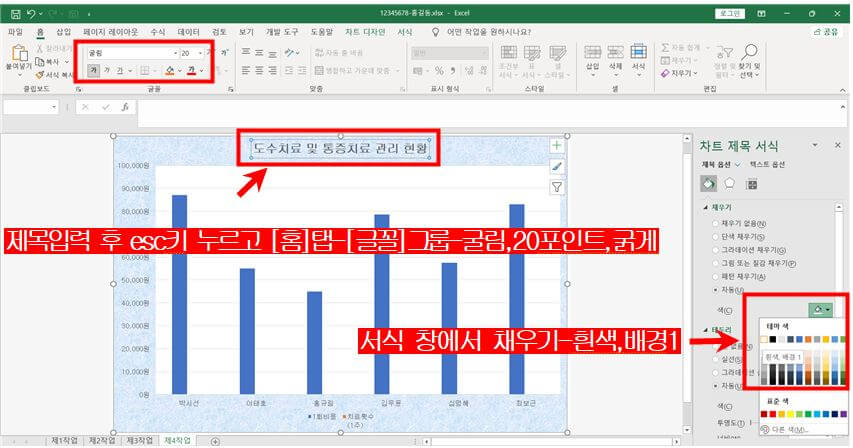Click the chart filters funnel icon

[x=557, y=187]
